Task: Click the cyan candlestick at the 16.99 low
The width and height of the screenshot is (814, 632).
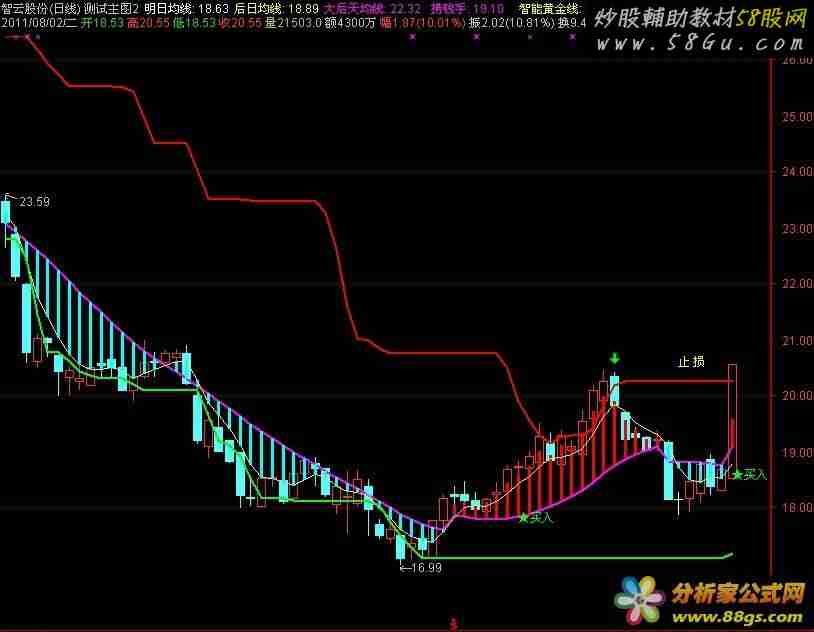Action: pos(400,546)
